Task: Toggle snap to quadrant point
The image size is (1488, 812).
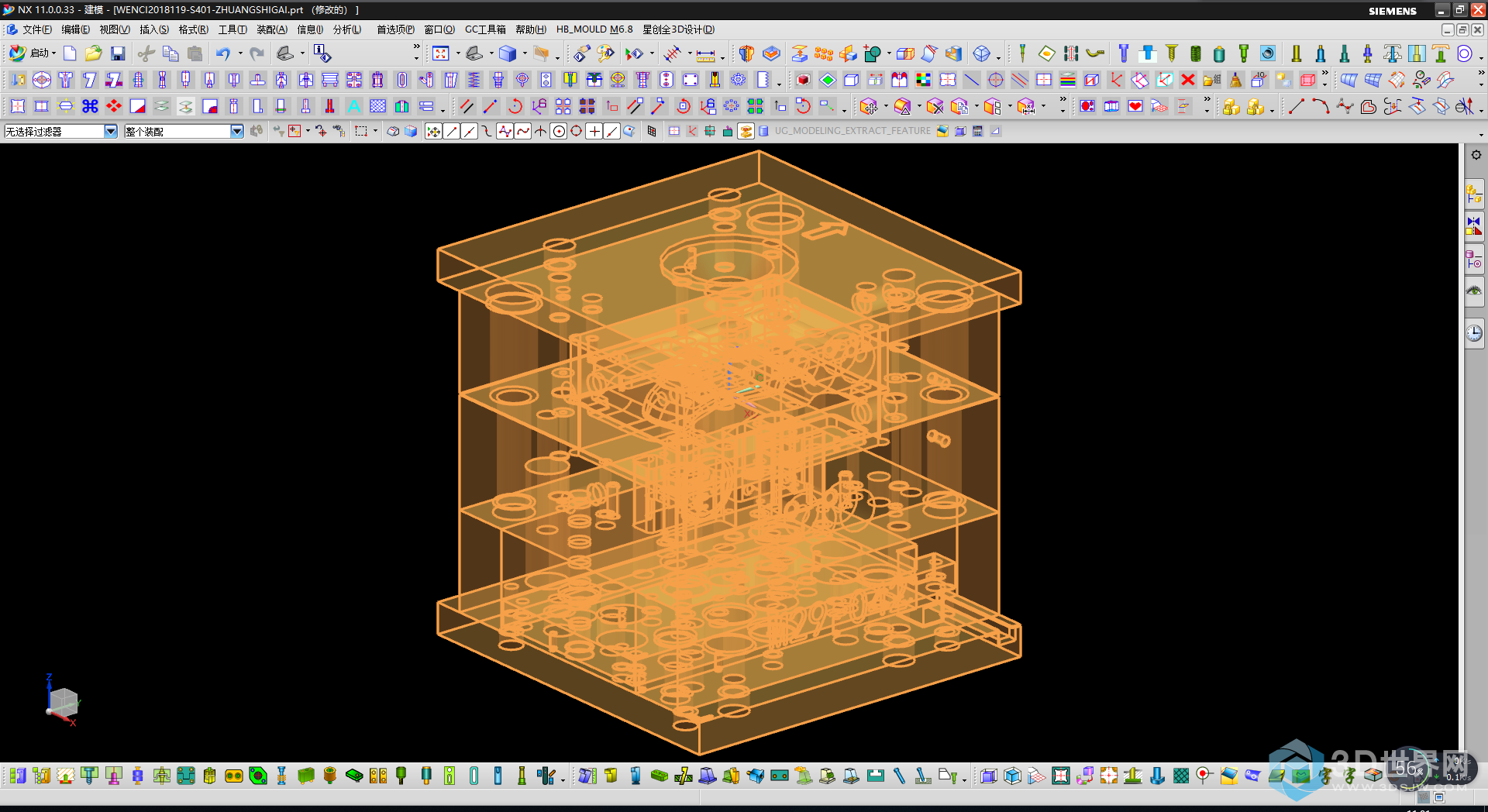Action: (x=577, y=132)
